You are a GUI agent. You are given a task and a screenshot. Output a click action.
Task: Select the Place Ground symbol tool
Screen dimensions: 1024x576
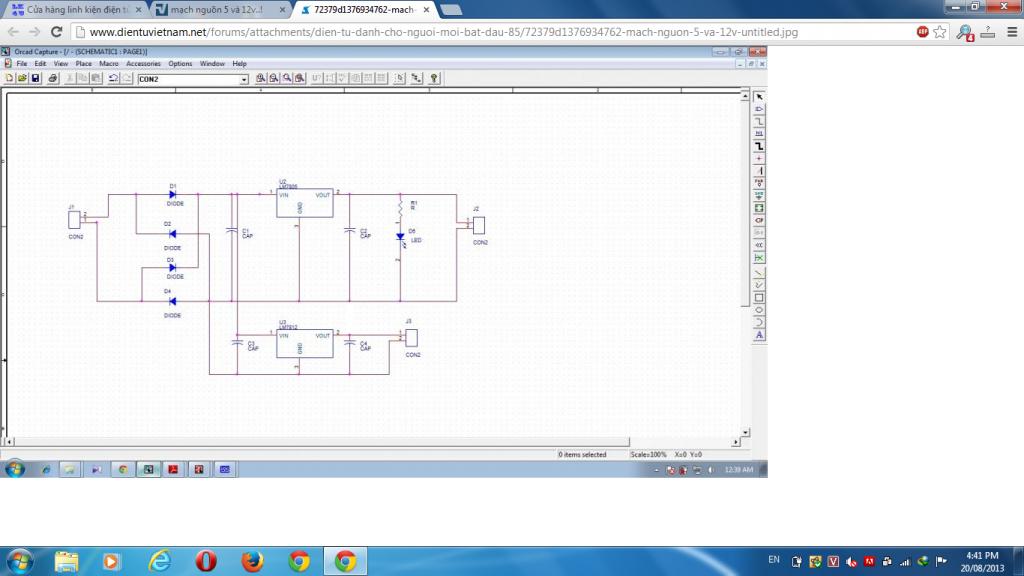759,196
